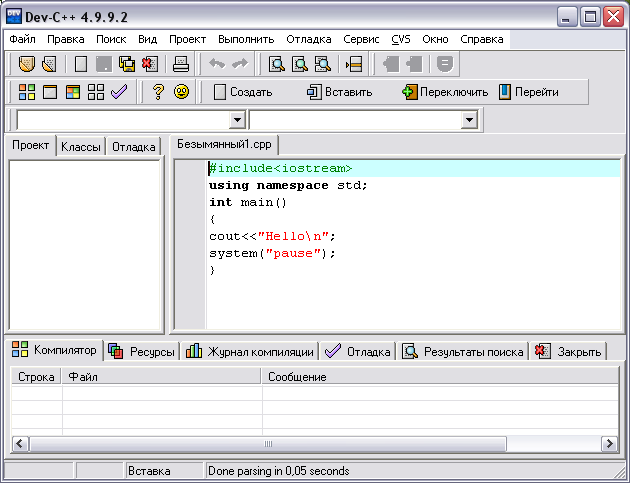Click the Remove from project icon
The image size is (630, 483).
pos(414,64)
